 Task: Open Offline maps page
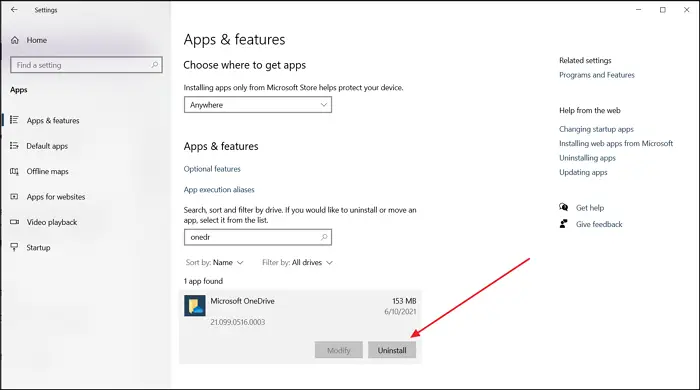47,171
